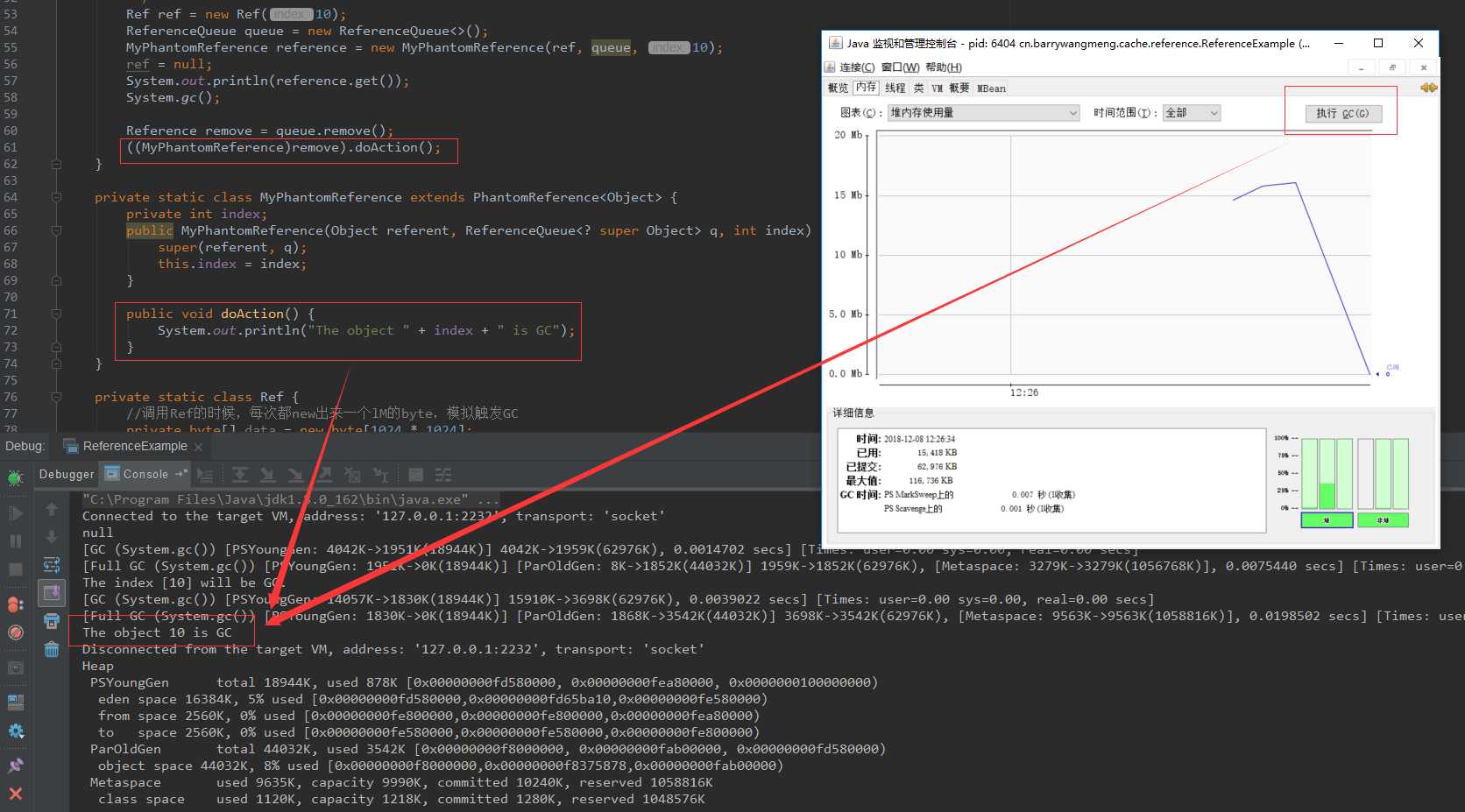Collapse MyPhantomReference class fold at line 64
The image size is (1465, 812).
point(56,197)
